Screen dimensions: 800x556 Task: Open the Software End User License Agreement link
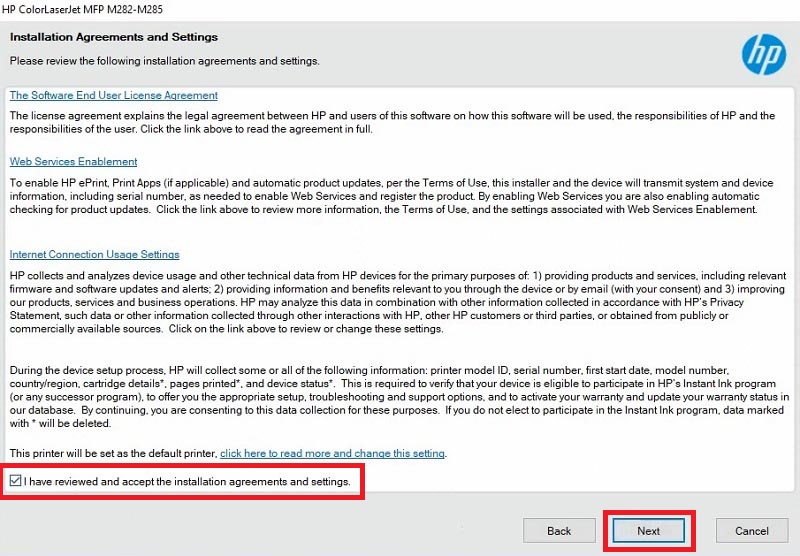point(113,96)
